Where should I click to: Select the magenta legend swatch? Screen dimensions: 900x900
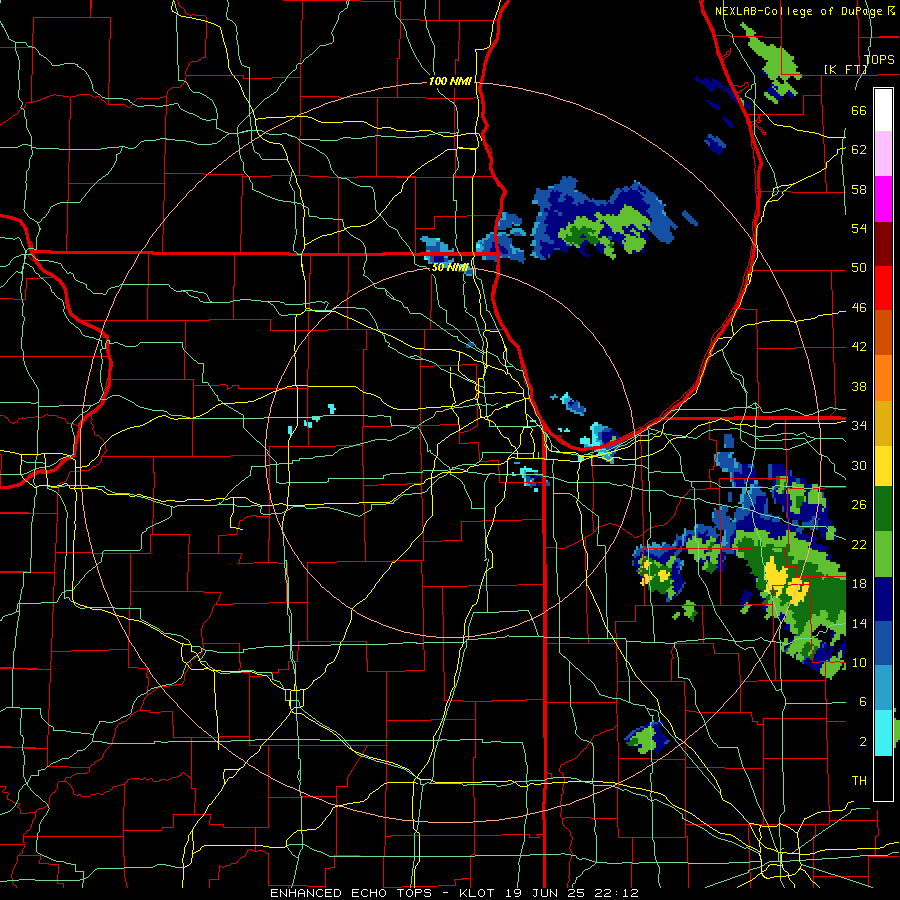coord(883,199)
